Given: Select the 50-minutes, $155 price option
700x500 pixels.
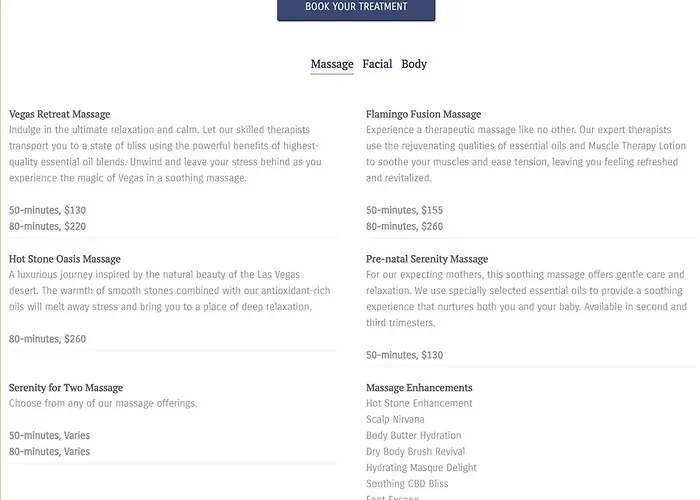Looking at the screenshot, I should coord(404,210).
